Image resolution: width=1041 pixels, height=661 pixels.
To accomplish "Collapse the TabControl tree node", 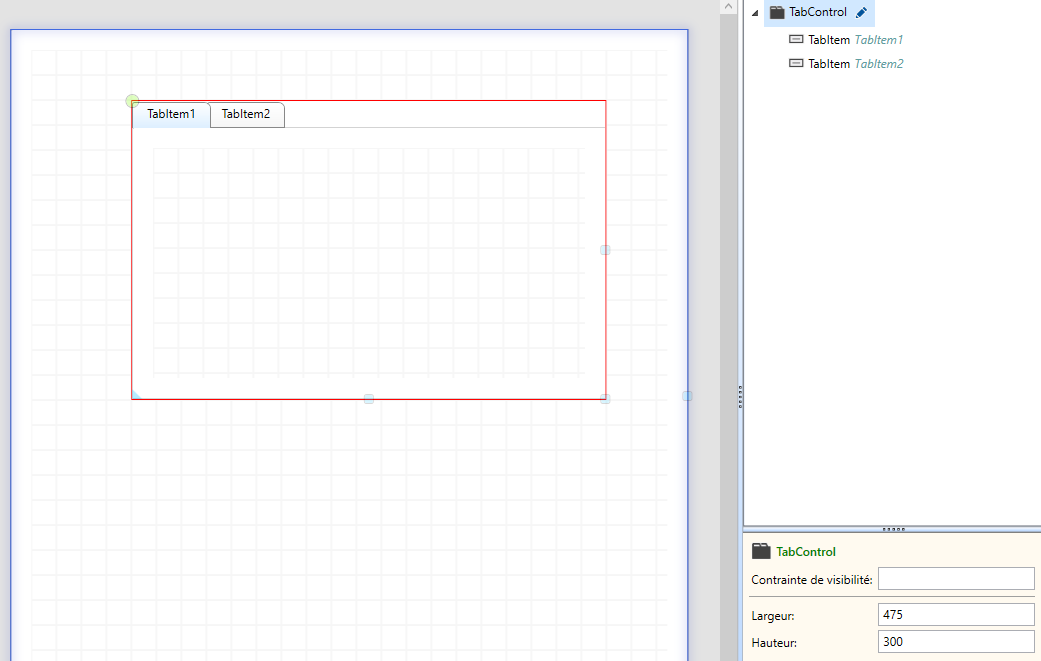I will click(754, 13).
